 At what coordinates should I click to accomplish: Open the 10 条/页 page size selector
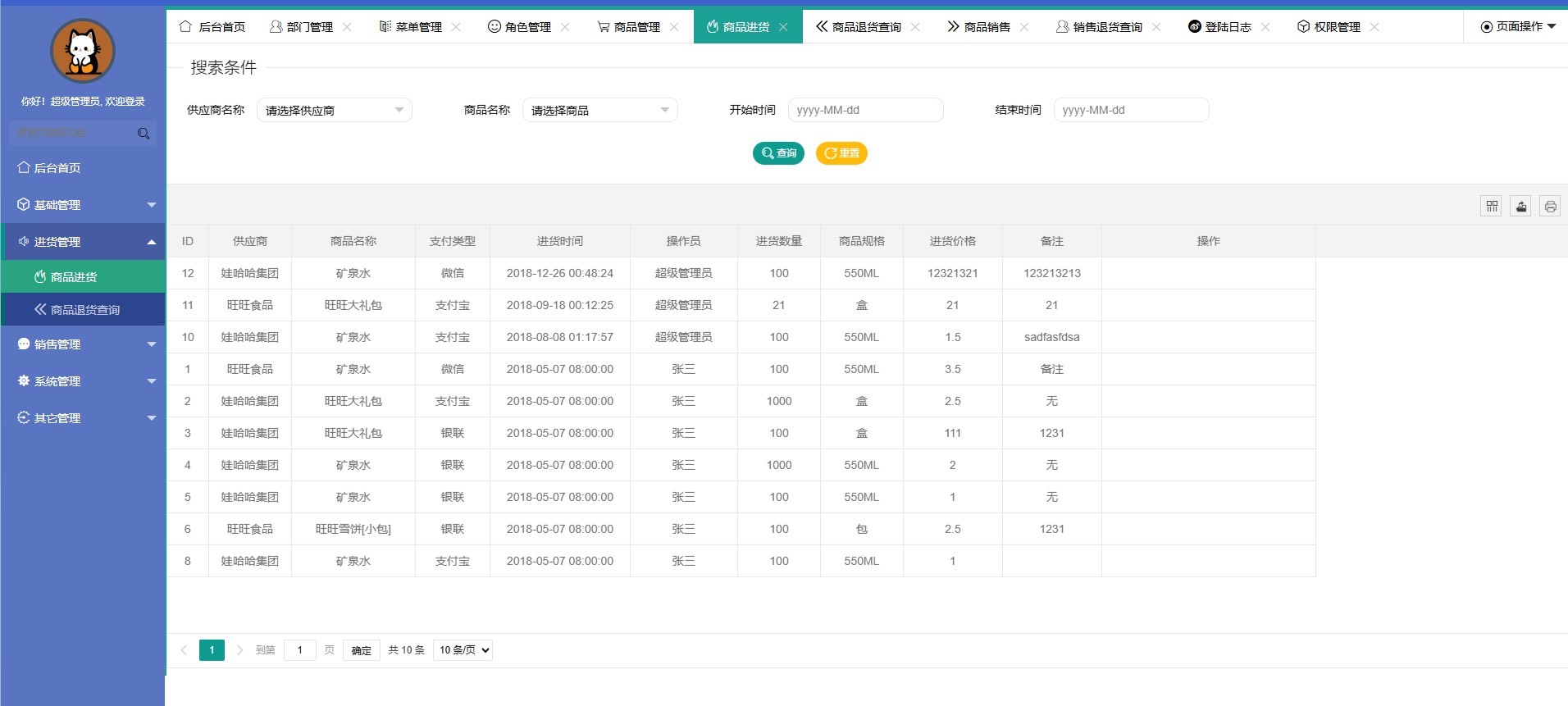[463, 650]
